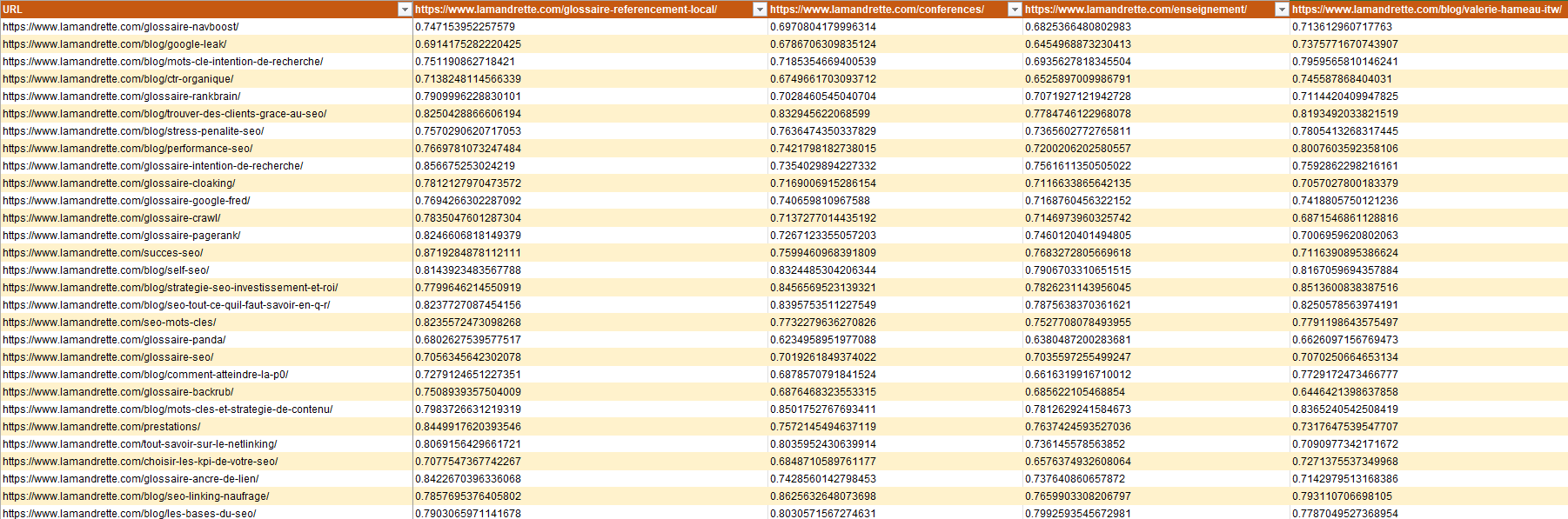
Task: Click the glossaire-crawl URL cell
Action: pyautogui.click(x=206, y=218)
